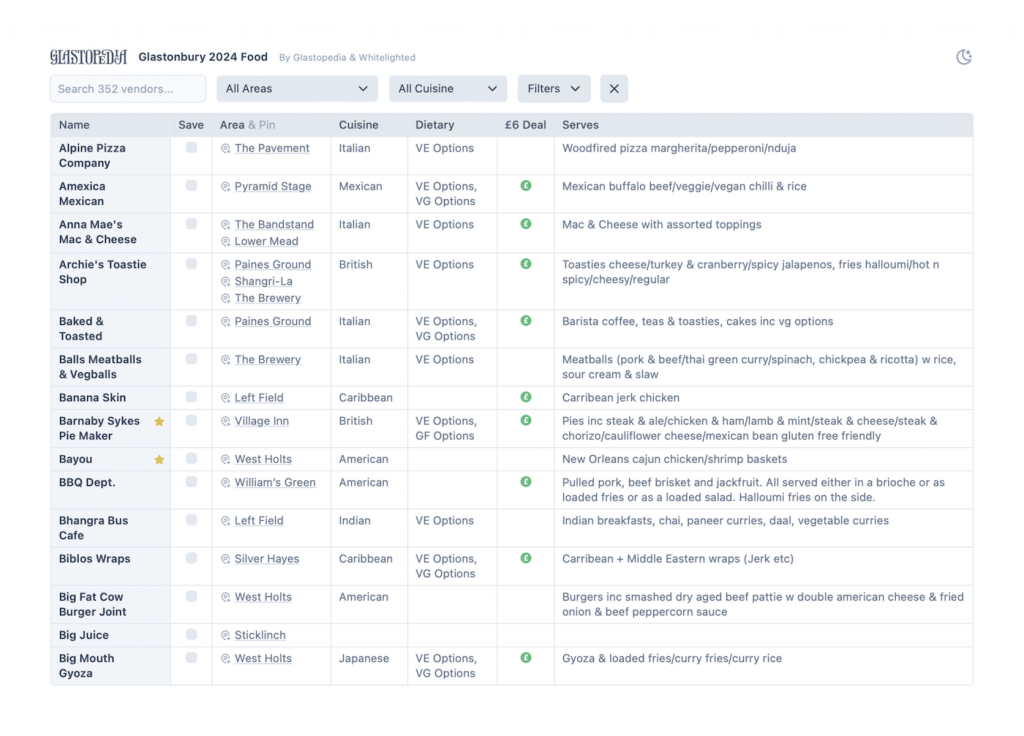Tick the Save checkbox for Big Juice
1024x736 pixels.
[x=191, y=635]
